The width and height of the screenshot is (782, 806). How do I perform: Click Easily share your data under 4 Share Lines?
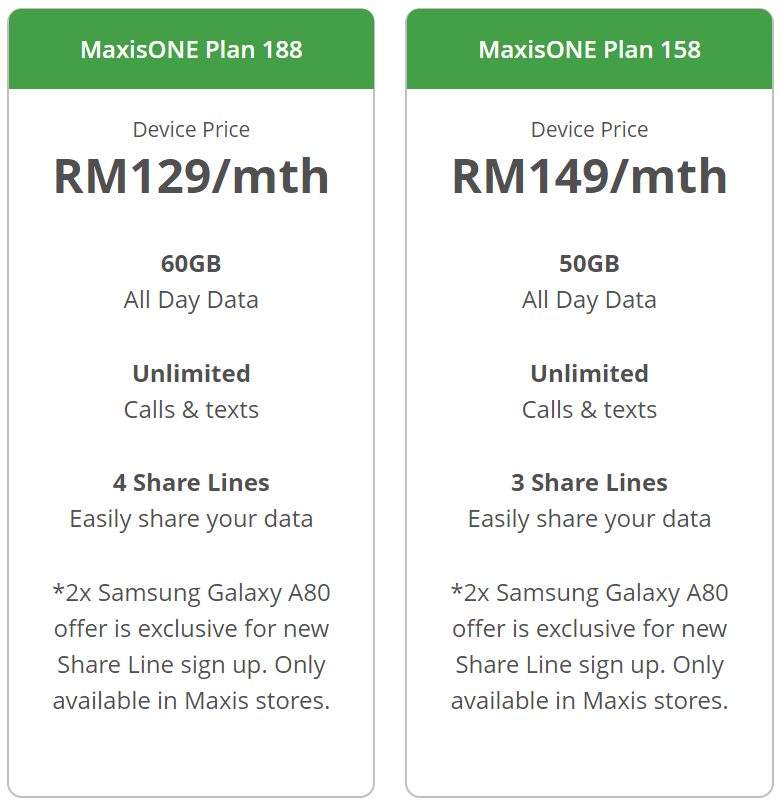(191, 519)
